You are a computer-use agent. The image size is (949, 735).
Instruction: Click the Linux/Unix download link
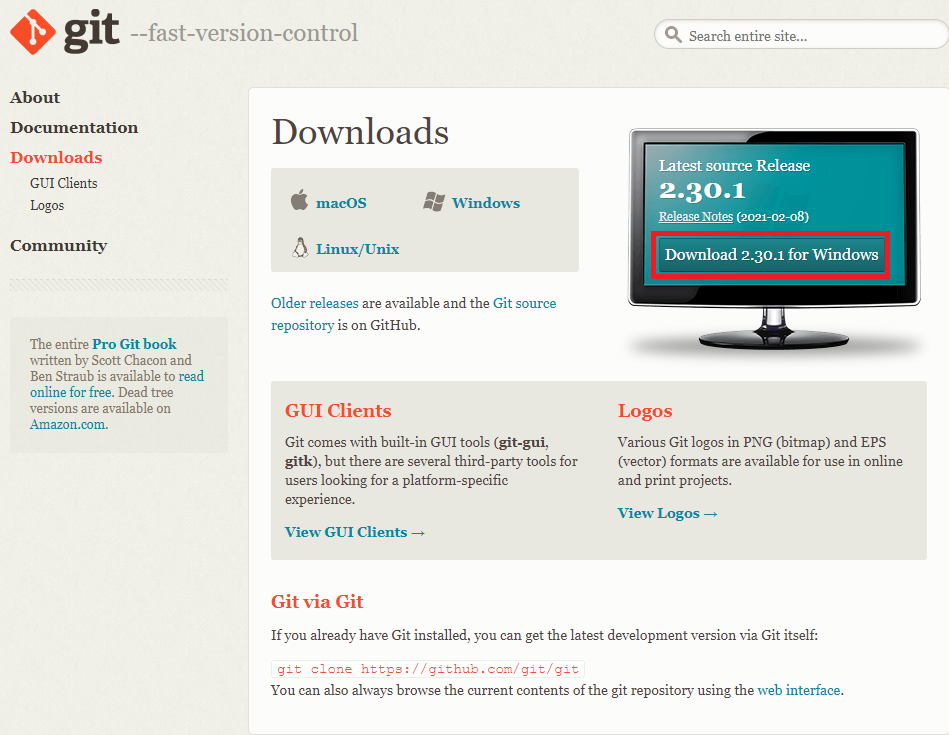click(358, 249)
